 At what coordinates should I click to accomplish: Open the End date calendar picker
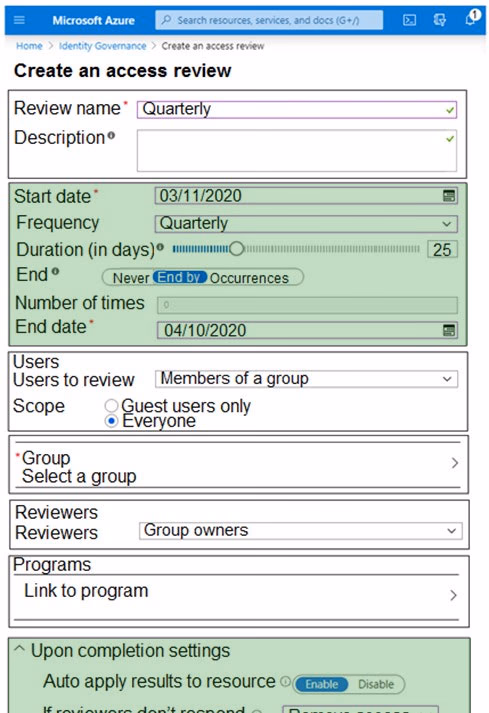(x=449, y=330)
